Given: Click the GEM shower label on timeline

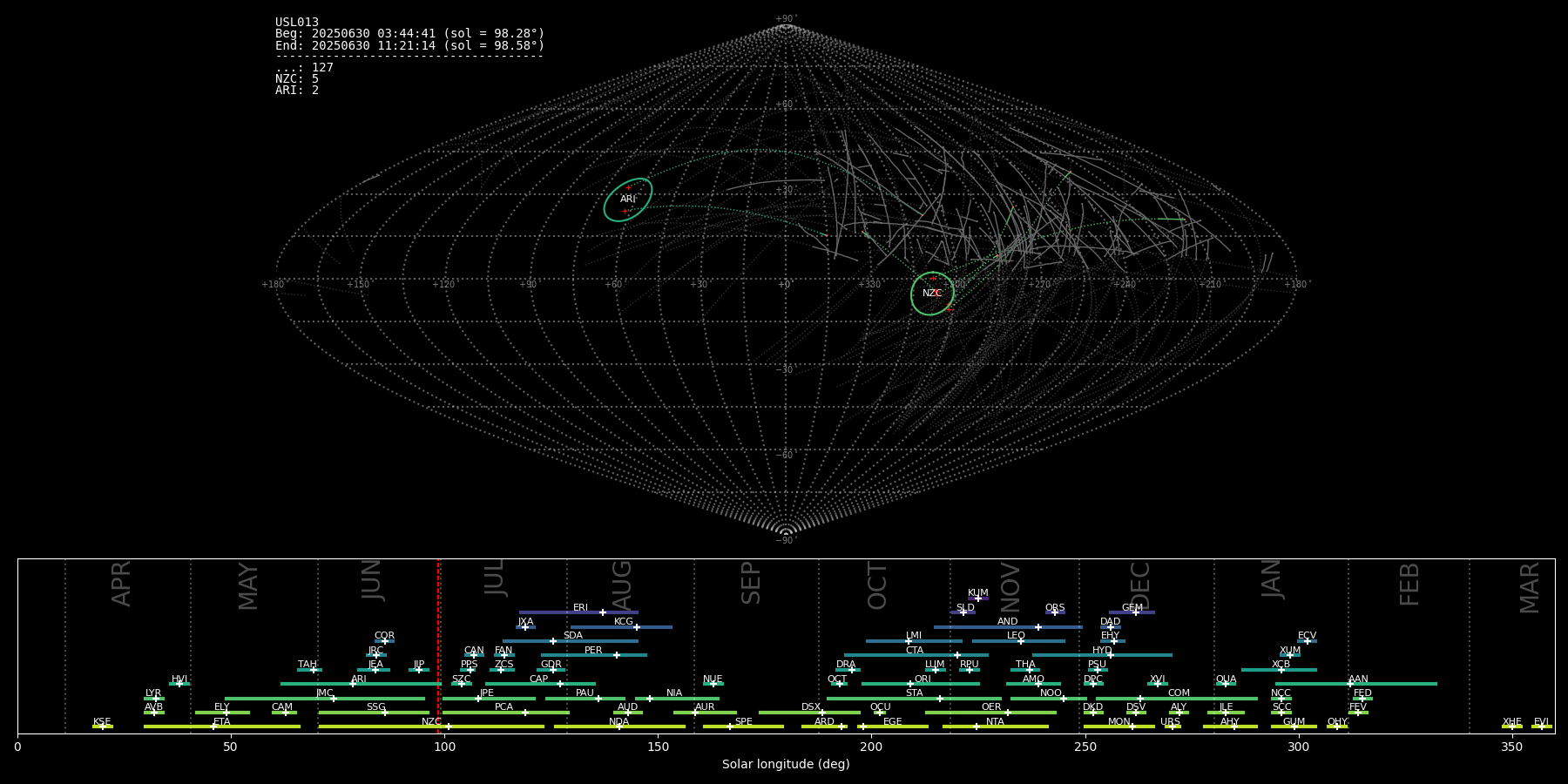Looking at the screenshot, I should (1132, 608).
